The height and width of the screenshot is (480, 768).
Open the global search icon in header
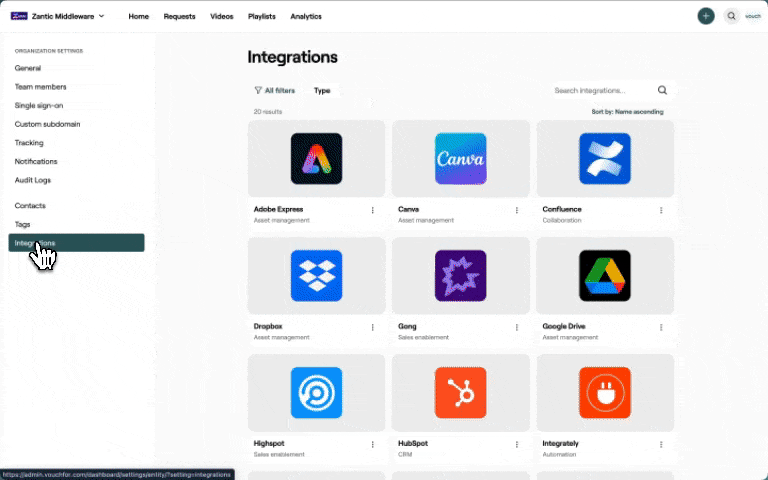pyautogui.click(x=731, y=16)
